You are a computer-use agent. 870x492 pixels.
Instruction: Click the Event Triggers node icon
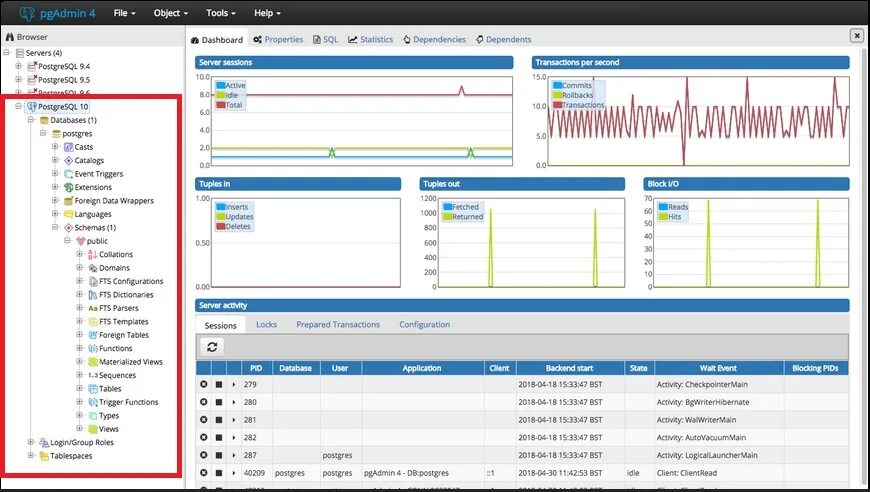coord(68,174)
